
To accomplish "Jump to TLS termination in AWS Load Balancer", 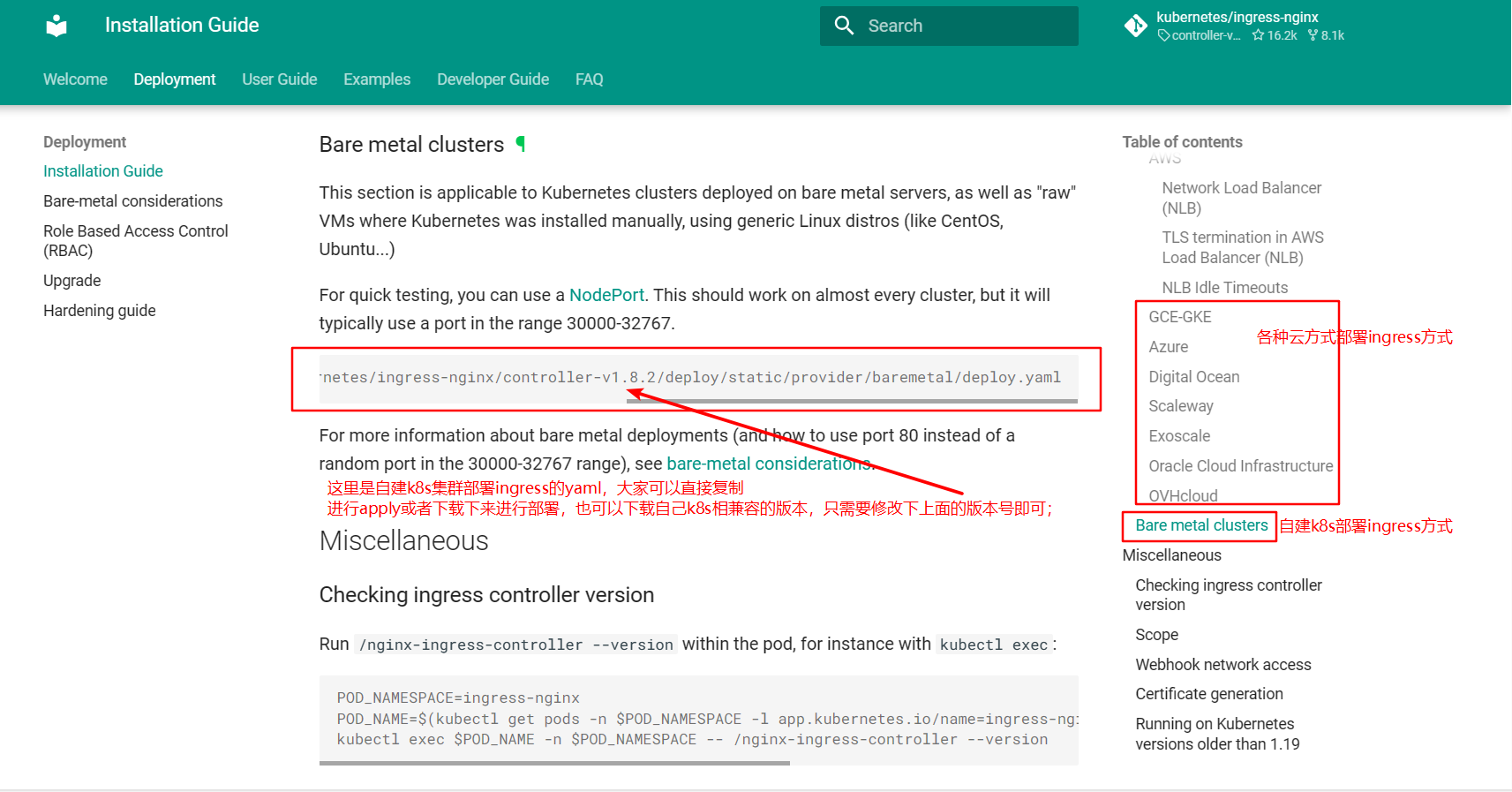I will click(1243, 247).
